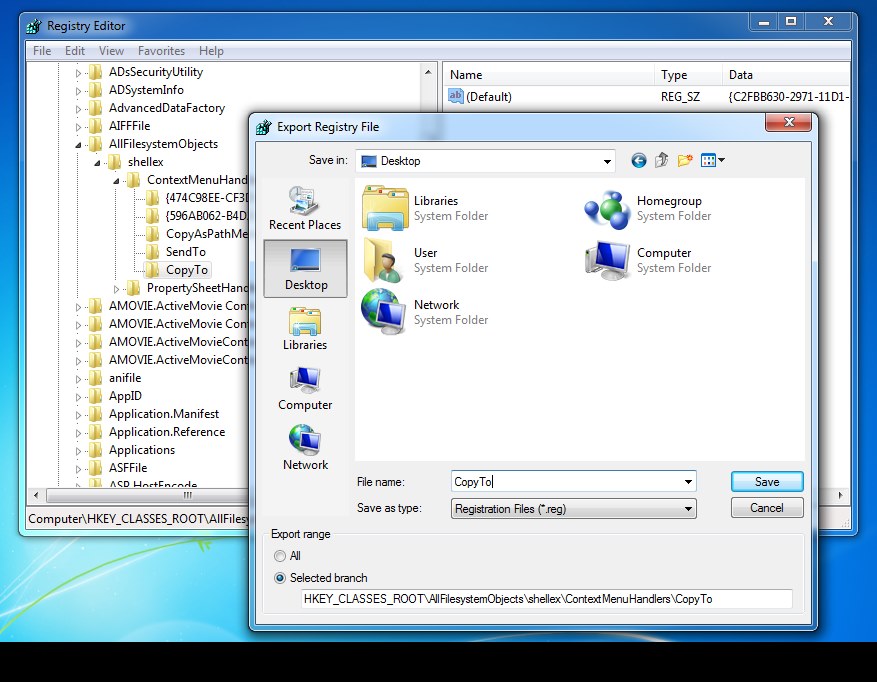
Task: Select the Selected branch export range
Action: 280,578
